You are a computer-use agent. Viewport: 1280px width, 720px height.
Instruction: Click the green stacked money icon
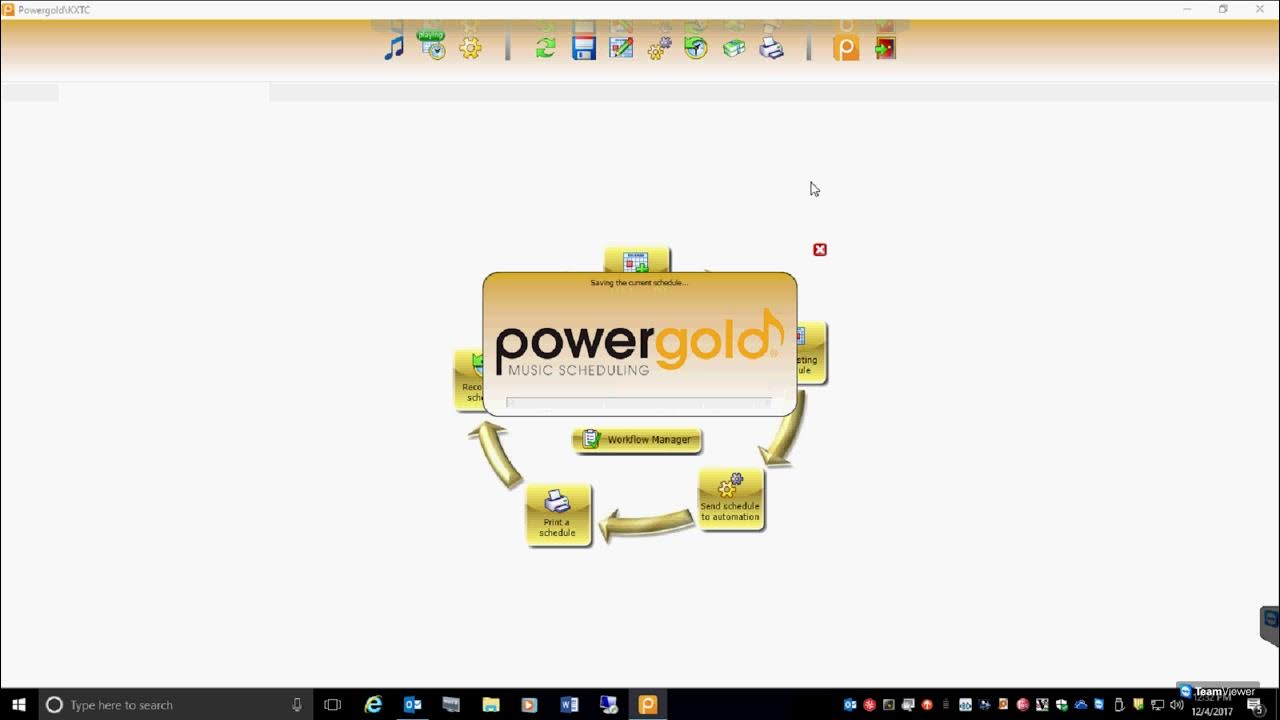(x=734, y=47)
